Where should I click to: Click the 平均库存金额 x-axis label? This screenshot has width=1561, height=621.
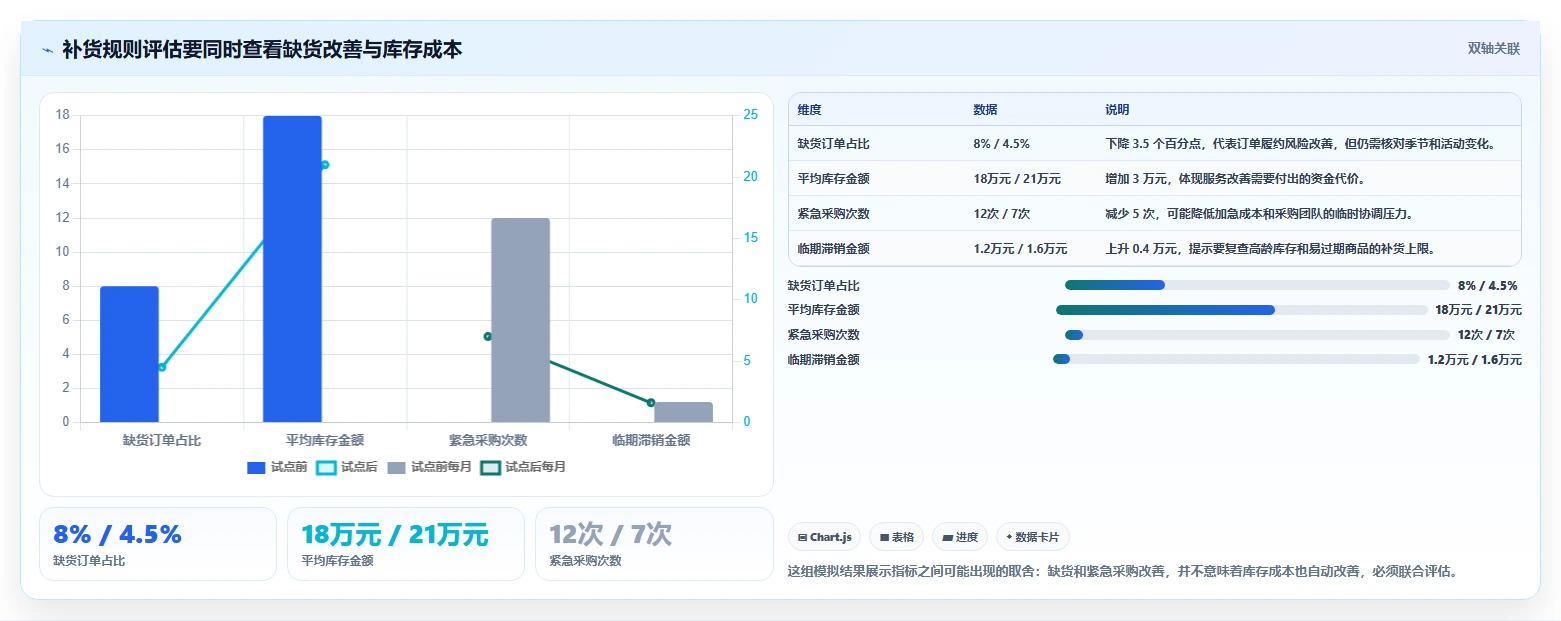325,440
